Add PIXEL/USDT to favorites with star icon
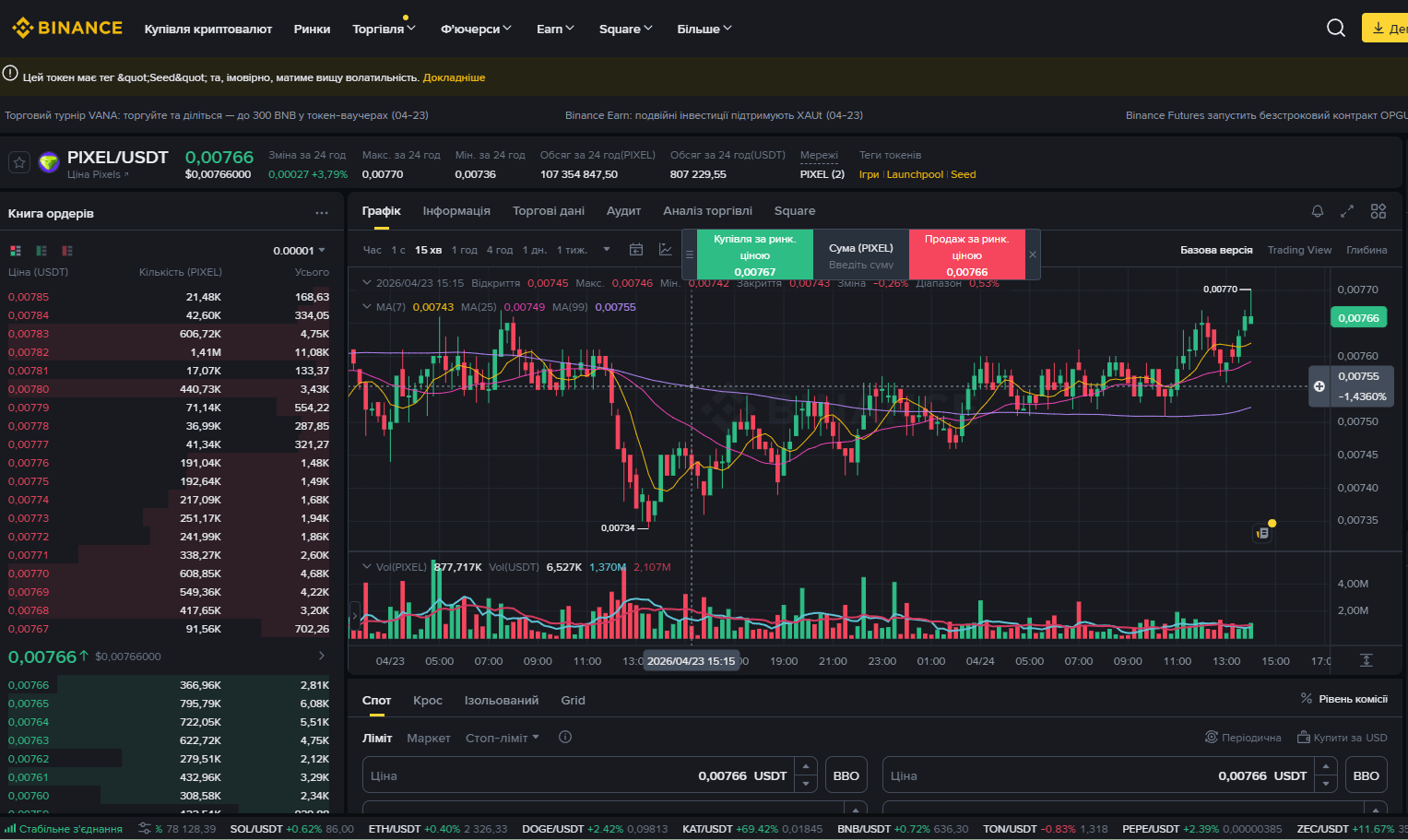The image size is (1408, 840). coord(19,163)
